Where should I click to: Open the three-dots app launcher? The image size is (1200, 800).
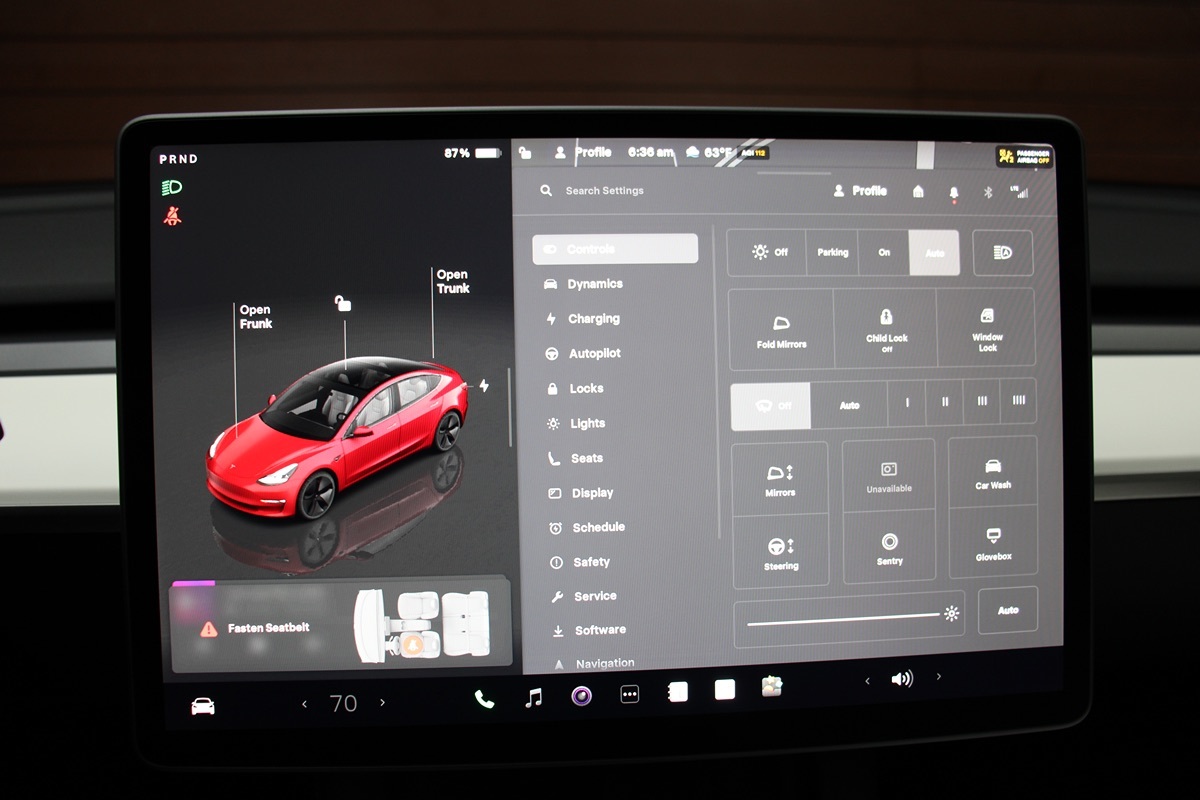pyautogui.click(x=629, y=695)
